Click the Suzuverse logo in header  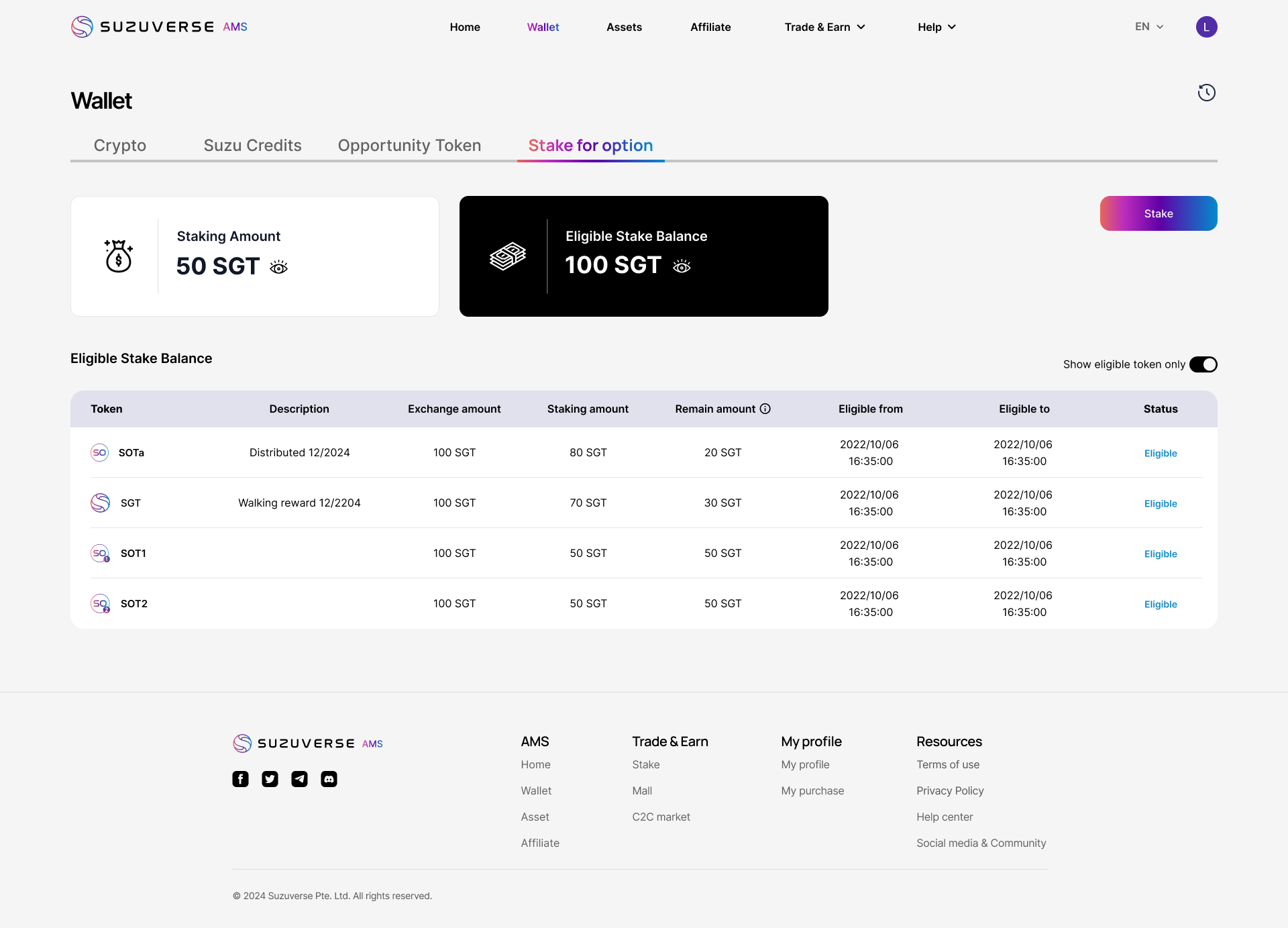tap(159, 27)
